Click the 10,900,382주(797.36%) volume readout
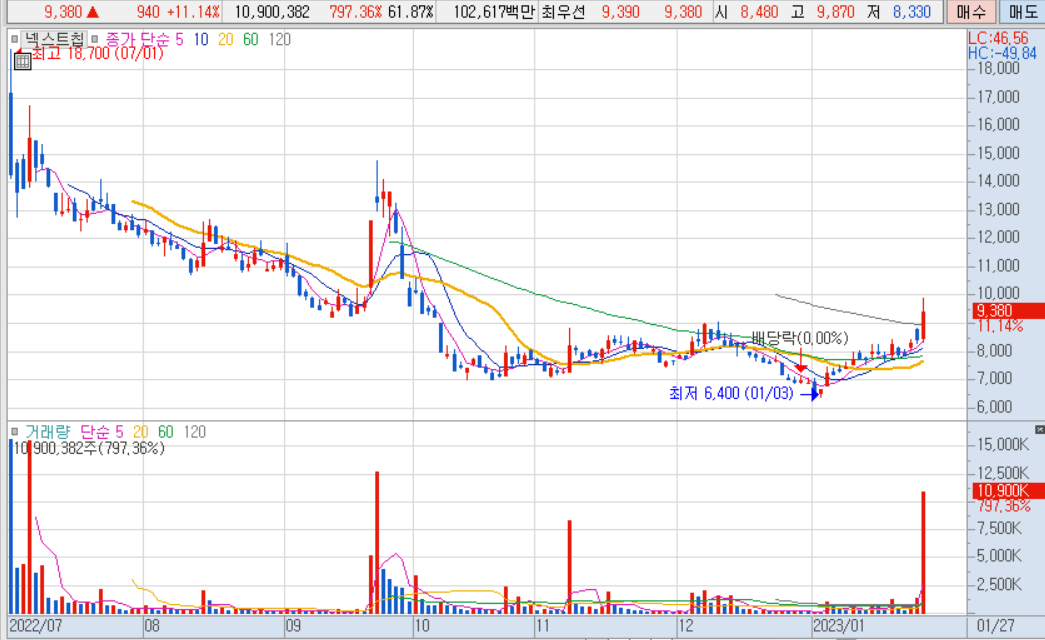The width and height of the screenshot is (1045, 640). 89,448
